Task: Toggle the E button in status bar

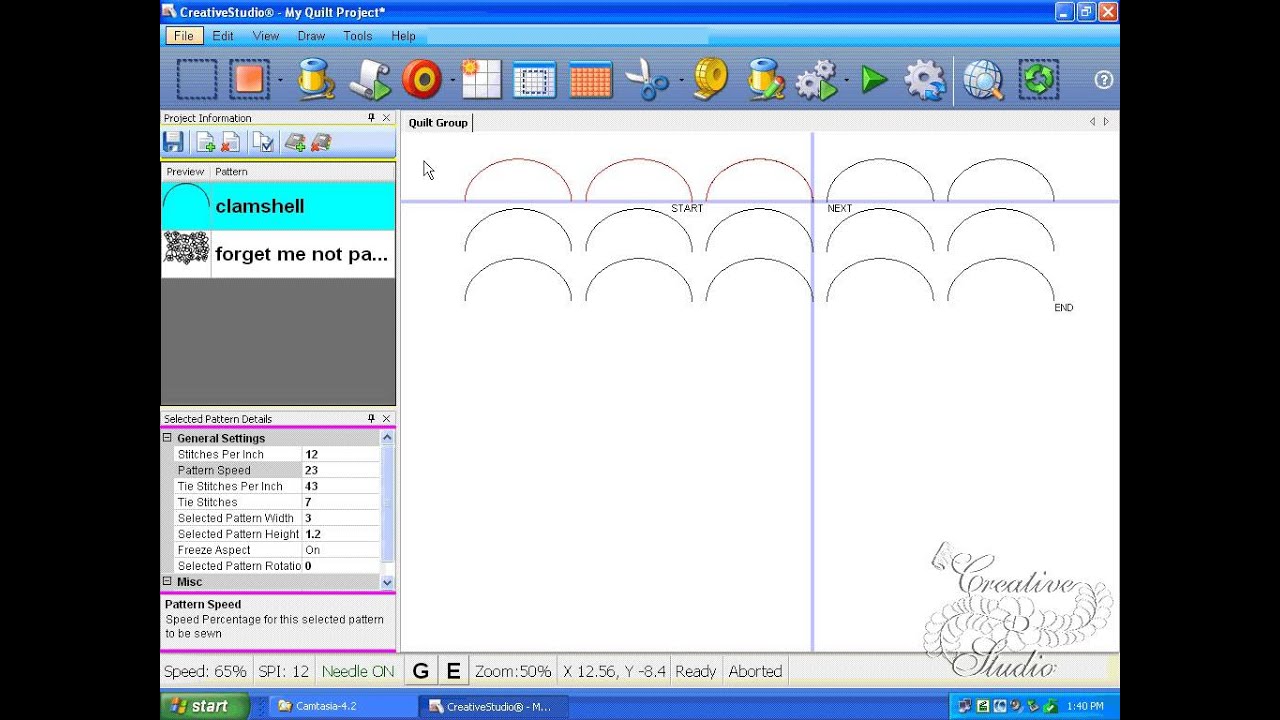Action: coord(453,671)
